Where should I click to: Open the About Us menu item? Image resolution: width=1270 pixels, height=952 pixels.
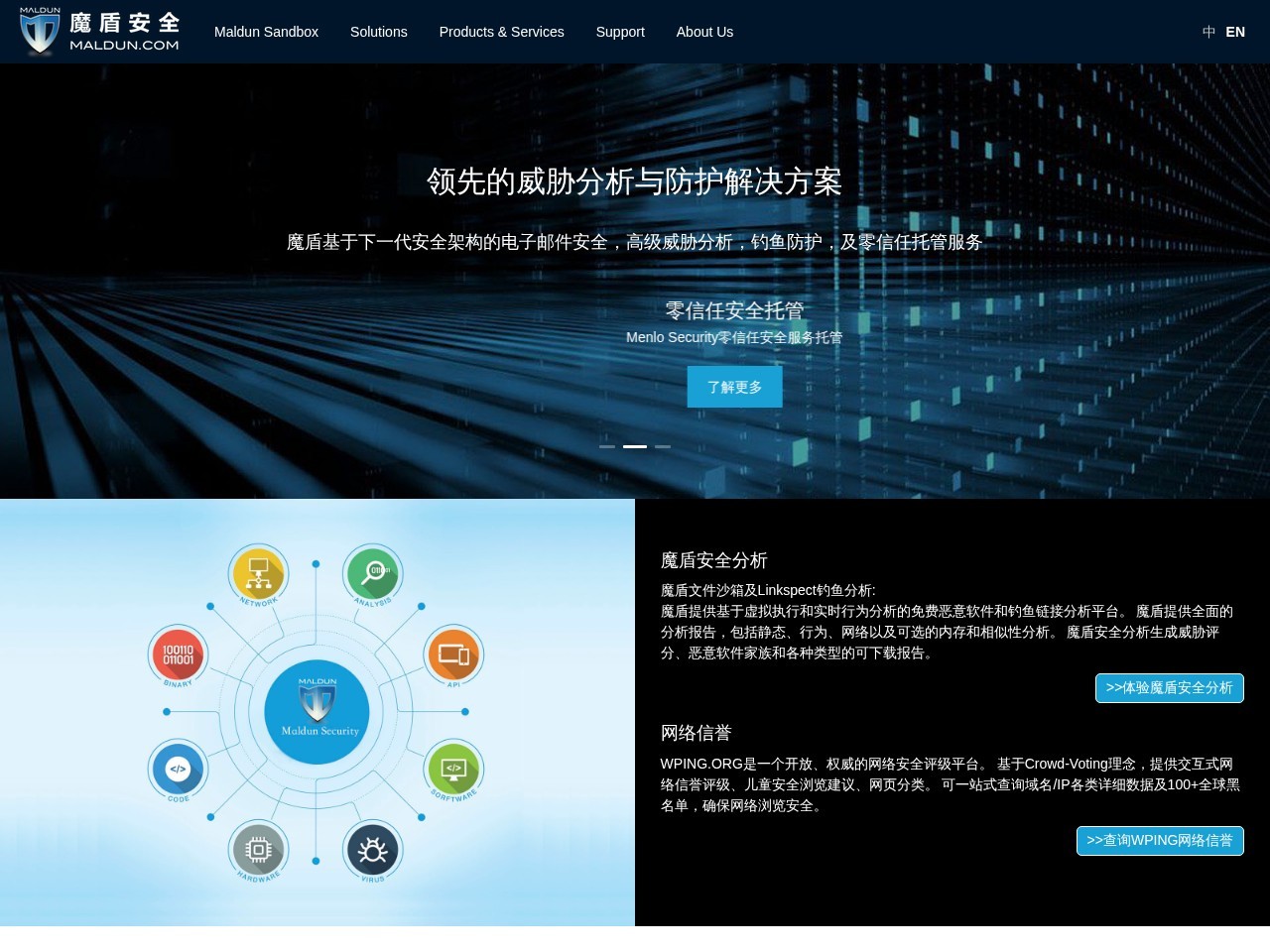click(x=704, y=32)
